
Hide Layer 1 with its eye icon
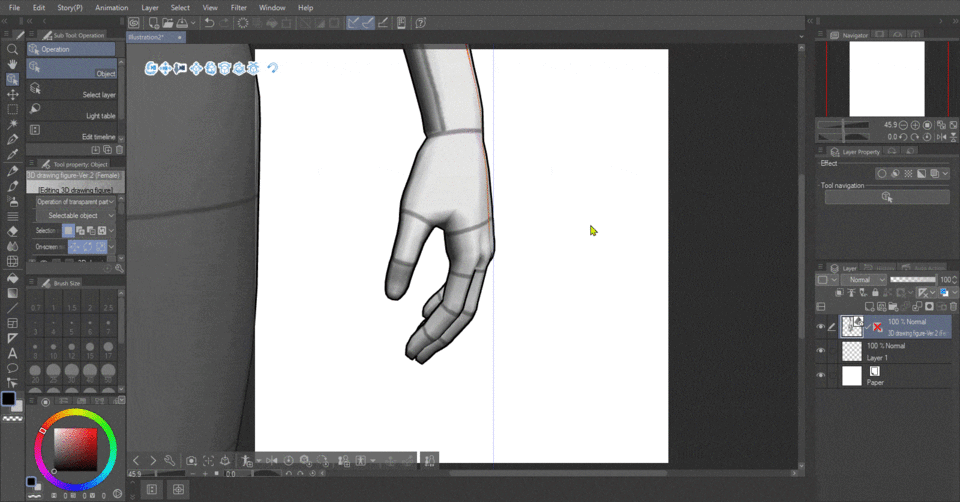(821, 351)
